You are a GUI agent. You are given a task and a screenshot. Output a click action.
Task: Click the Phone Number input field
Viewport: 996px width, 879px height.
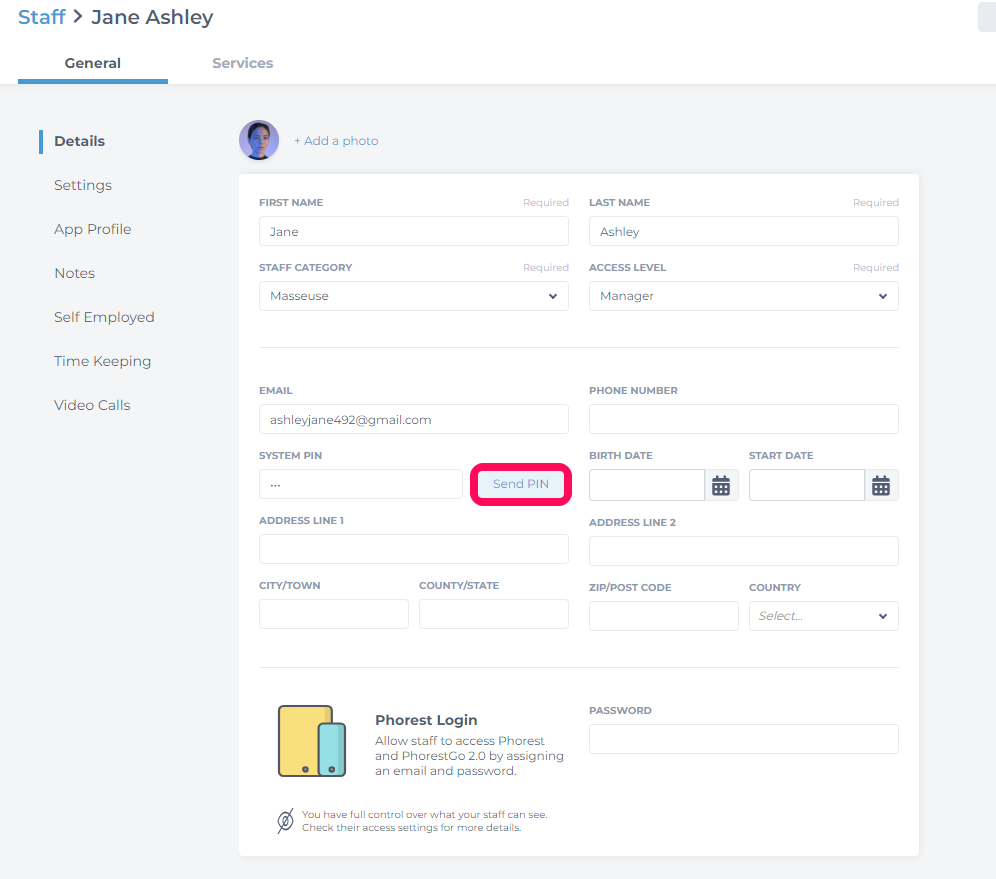(743, 419)
